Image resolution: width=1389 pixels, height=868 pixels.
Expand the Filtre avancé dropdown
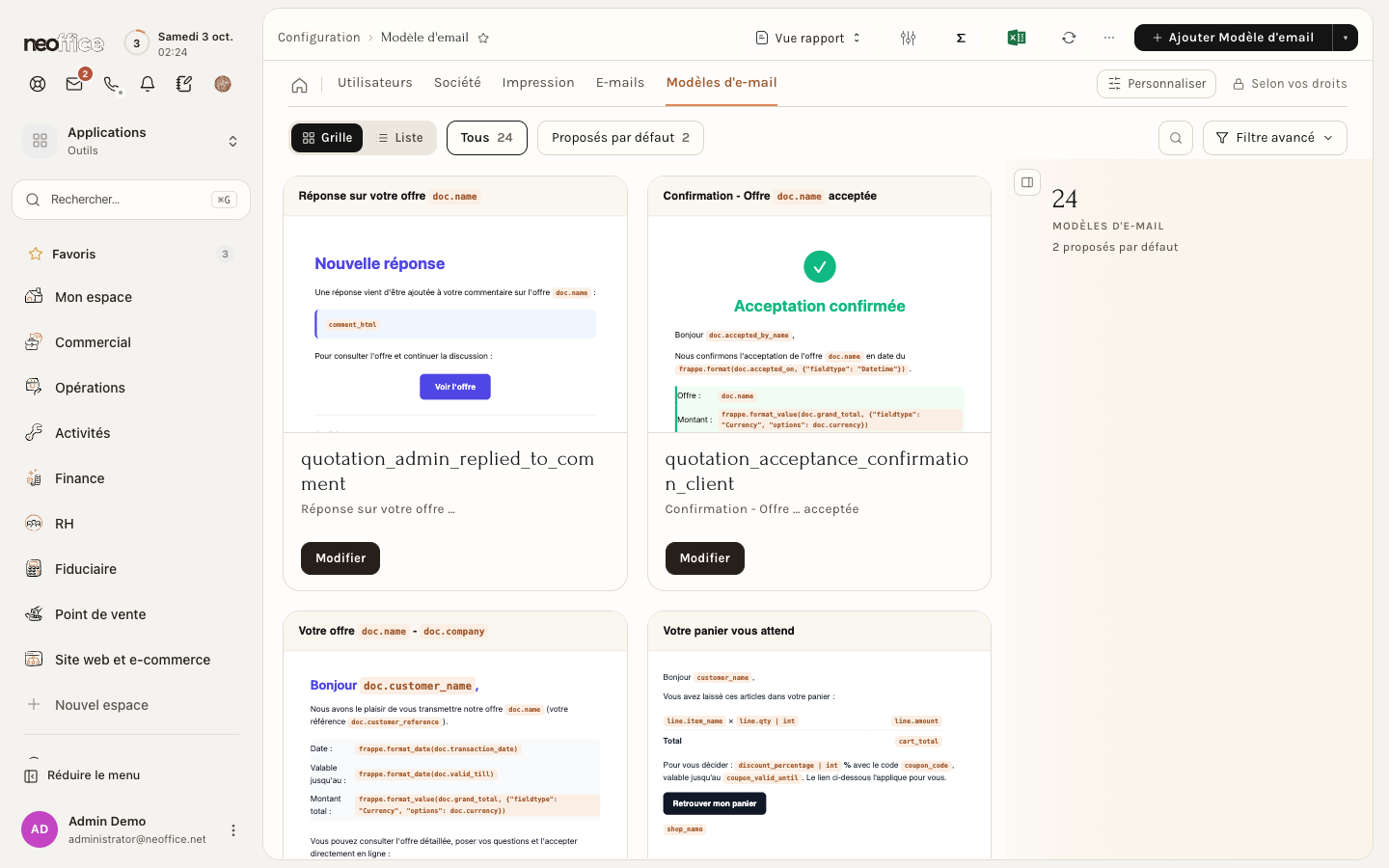(1275, 138)
